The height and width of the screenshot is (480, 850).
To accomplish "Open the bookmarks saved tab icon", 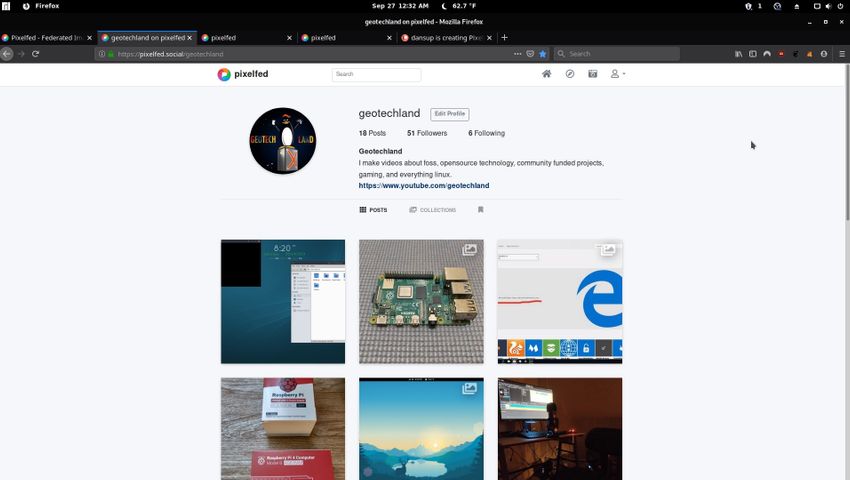I will (x=480, y=210).
